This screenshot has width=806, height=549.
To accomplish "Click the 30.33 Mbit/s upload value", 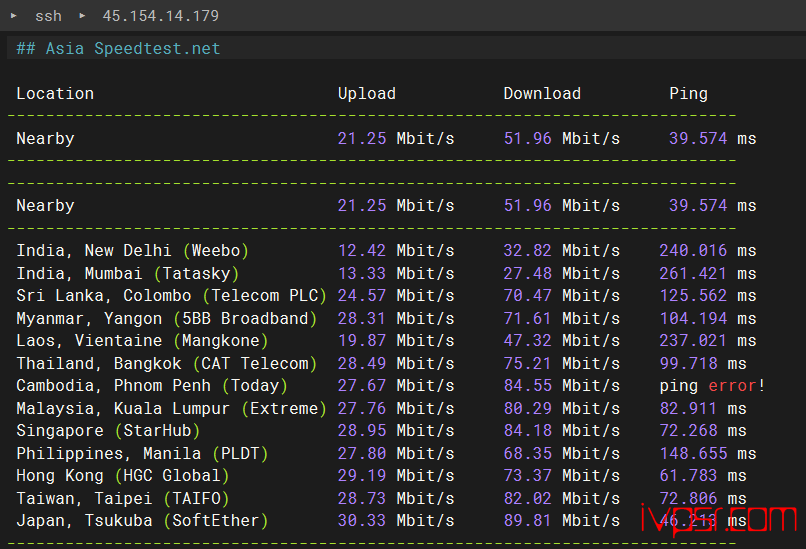I will click(395, 520).
